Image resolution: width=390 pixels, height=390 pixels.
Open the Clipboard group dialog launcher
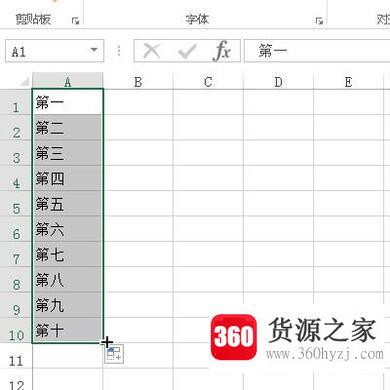pos(76,21)
